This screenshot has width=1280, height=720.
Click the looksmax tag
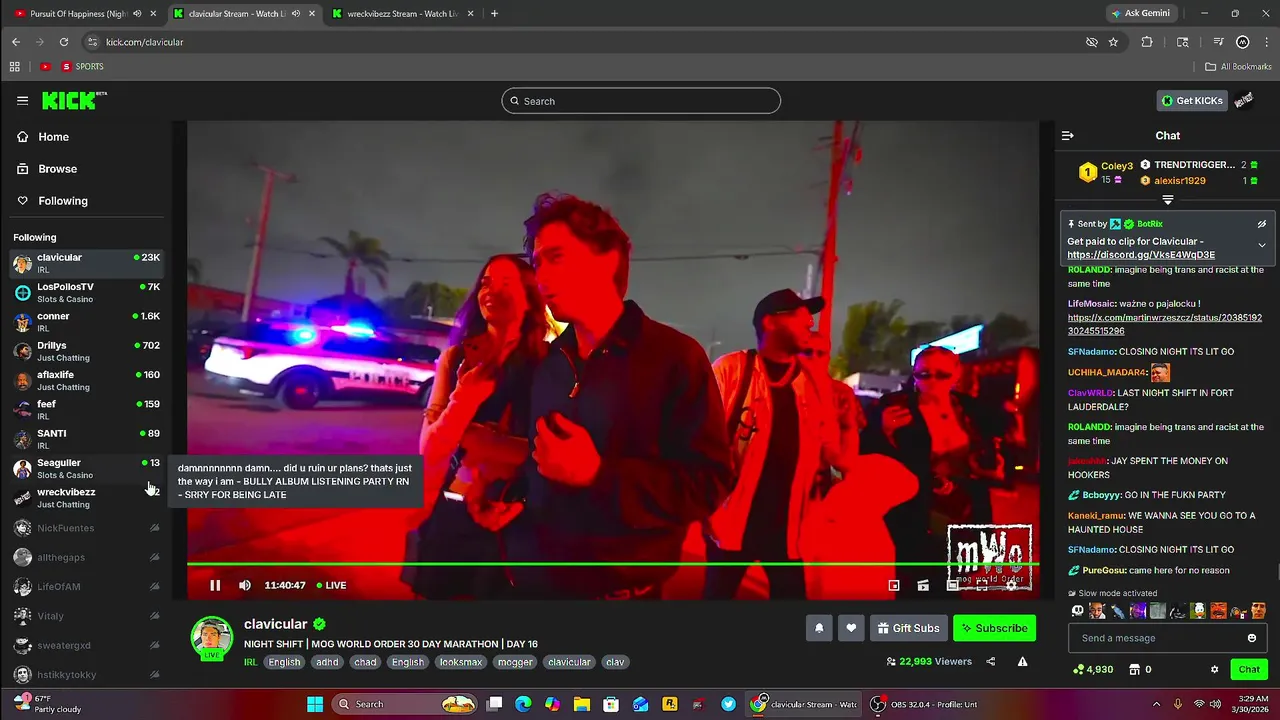pyautogui.click(x=461, y=662)
